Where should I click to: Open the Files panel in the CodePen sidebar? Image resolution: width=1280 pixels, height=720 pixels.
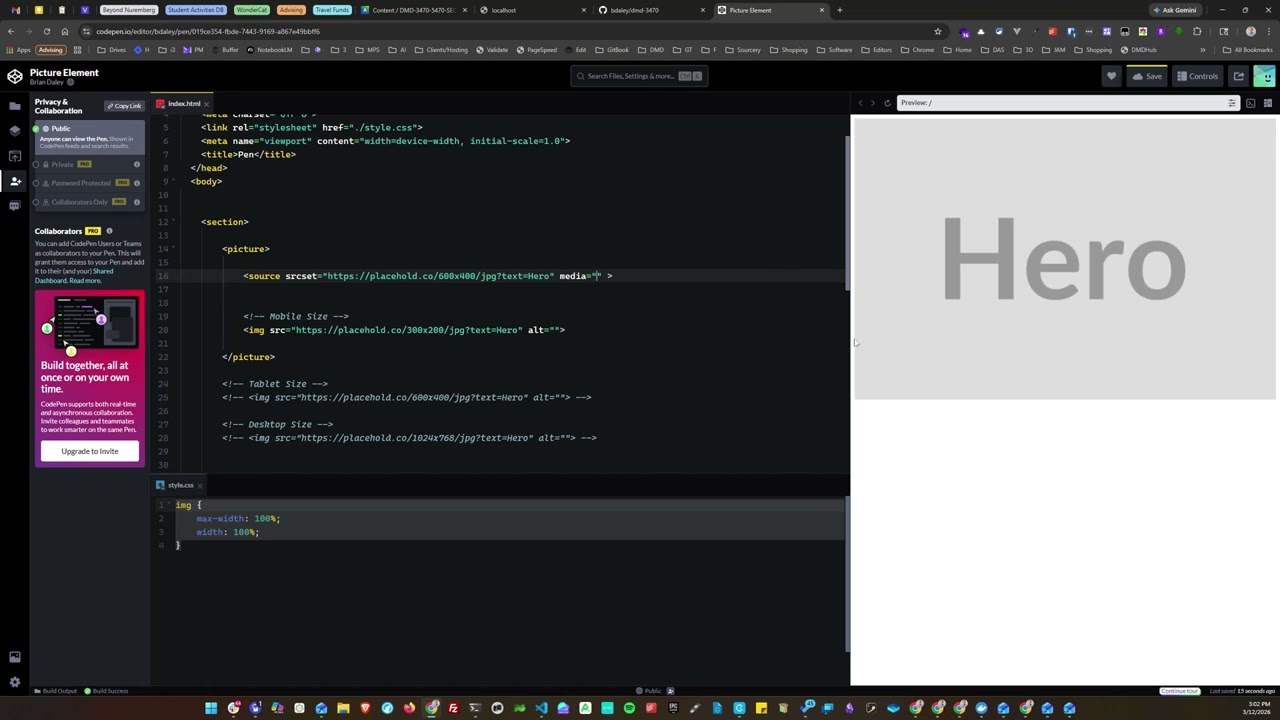pos(15,105)
